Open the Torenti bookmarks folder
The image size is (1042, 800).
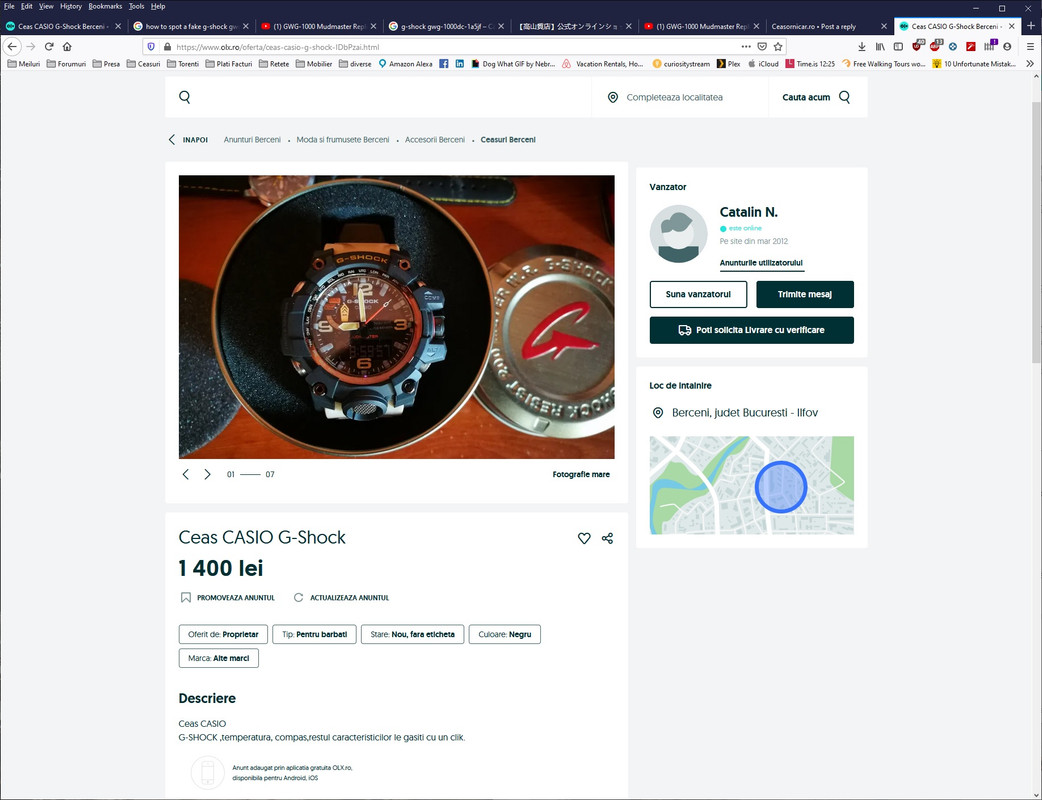point(183,64)
